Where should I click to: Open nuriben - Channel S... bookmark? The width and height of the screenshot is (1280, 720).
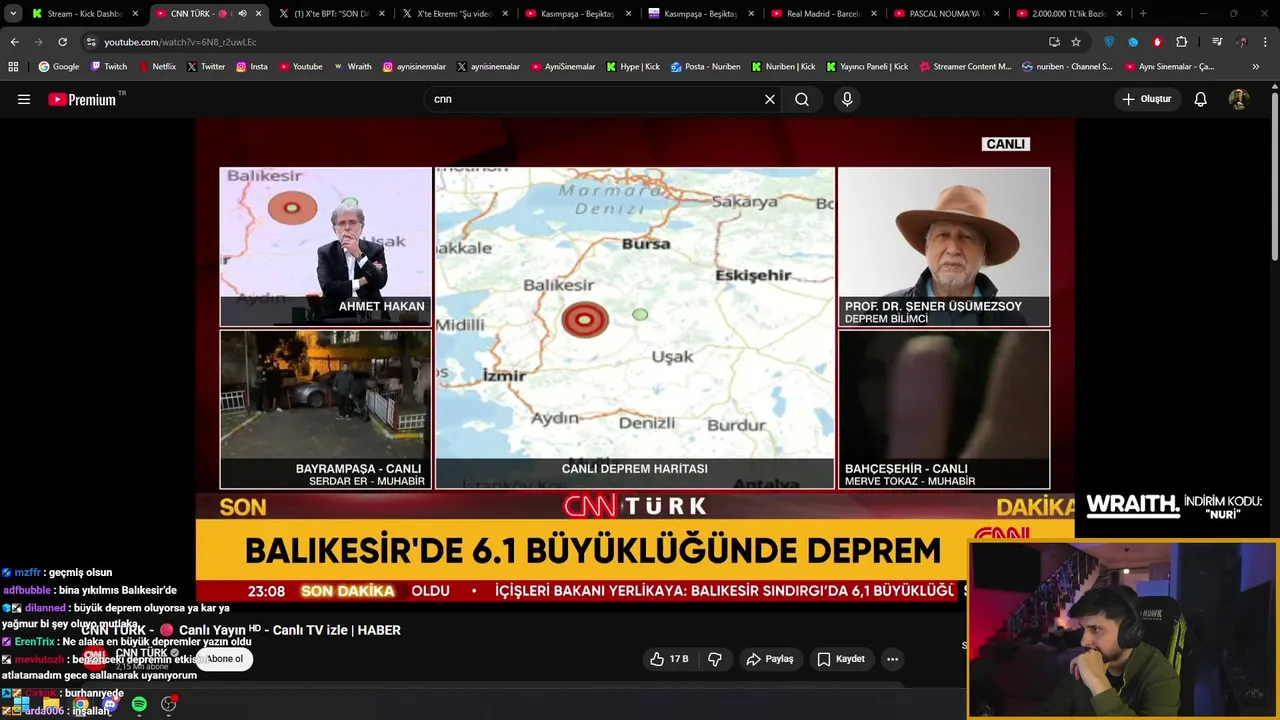1067,67
